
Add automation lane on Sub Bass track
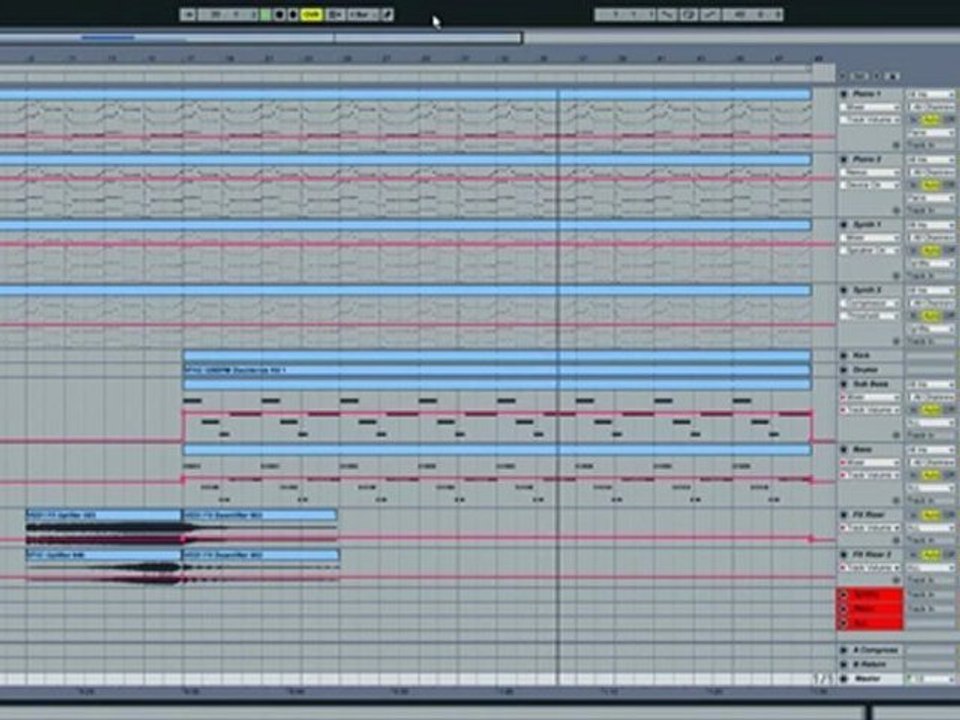896,435
